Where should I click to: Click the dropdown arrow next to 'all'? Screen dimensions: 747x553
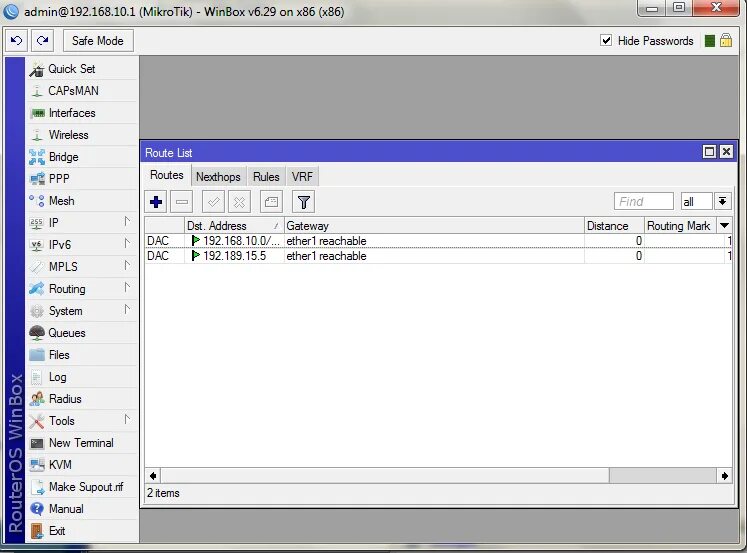click(722, 201)
